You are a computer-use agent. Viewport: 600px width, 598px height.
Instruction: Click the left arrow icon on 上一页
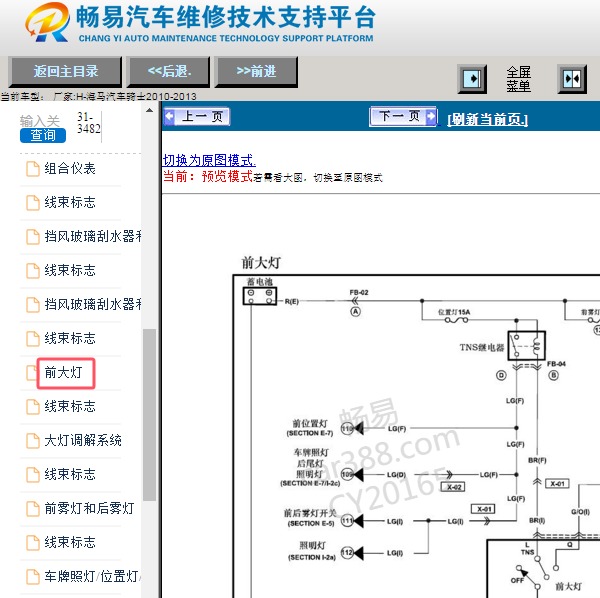point(169,116)
